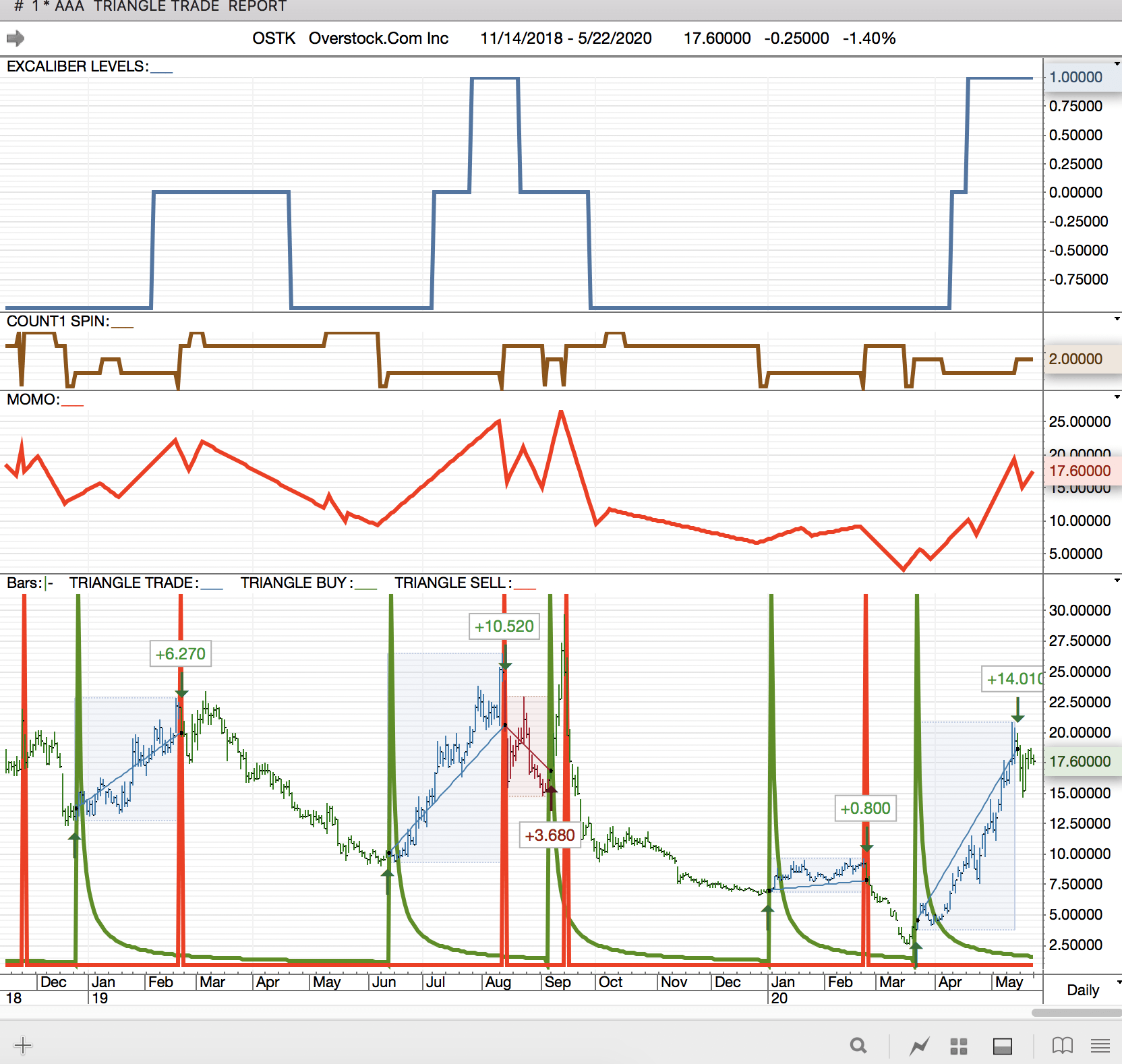This screenshot has height=1064, width=1122.
Task: Click the MOMO indicator label
Action: 33,399
